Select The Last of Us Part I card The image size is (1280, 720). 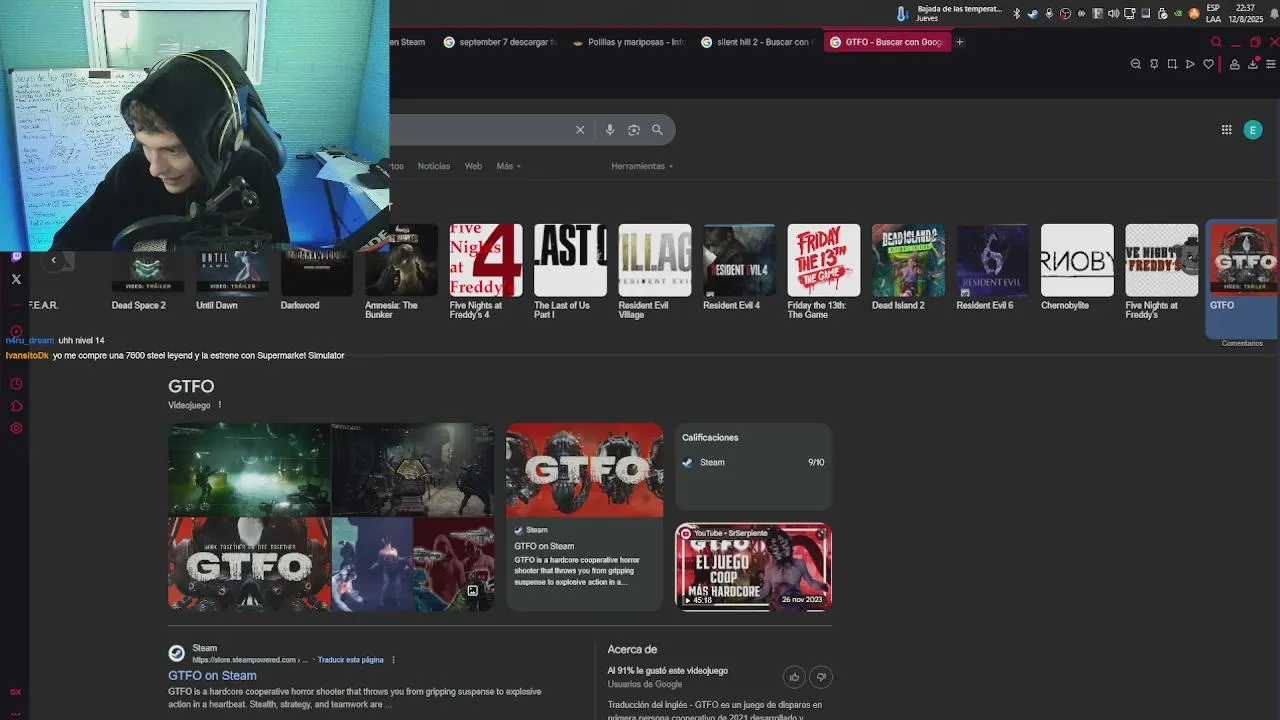tap(570, 271)
